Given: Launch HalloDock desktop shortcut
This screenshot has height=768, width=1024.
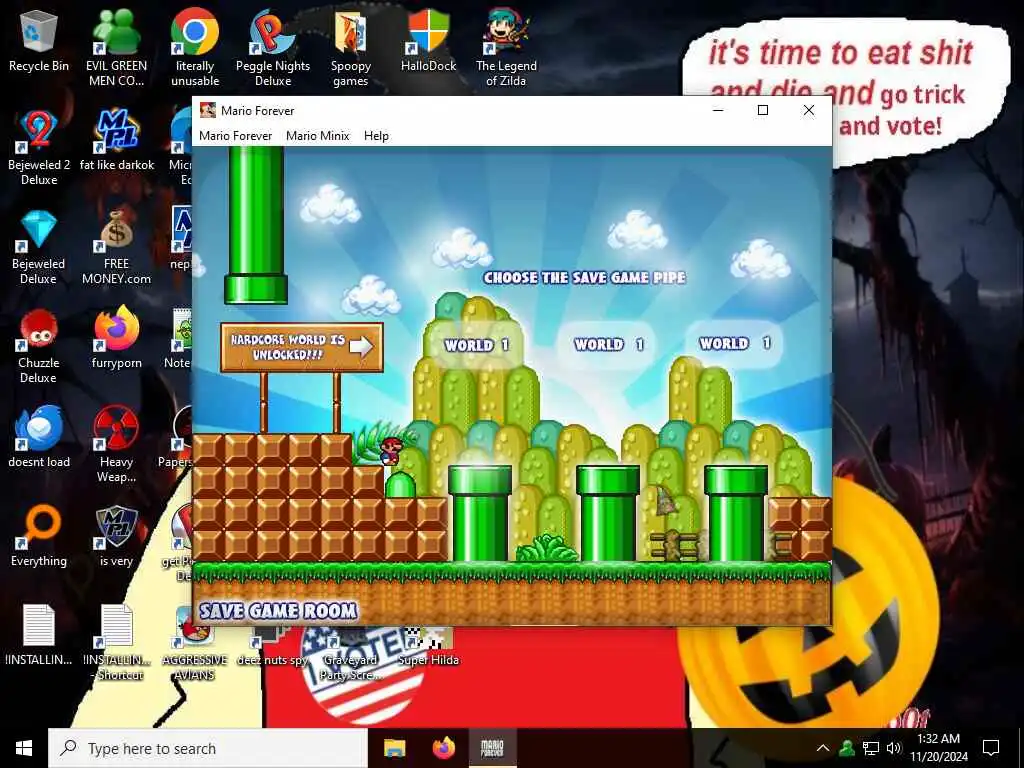Looking at the screenshot, I should [428, 40].
